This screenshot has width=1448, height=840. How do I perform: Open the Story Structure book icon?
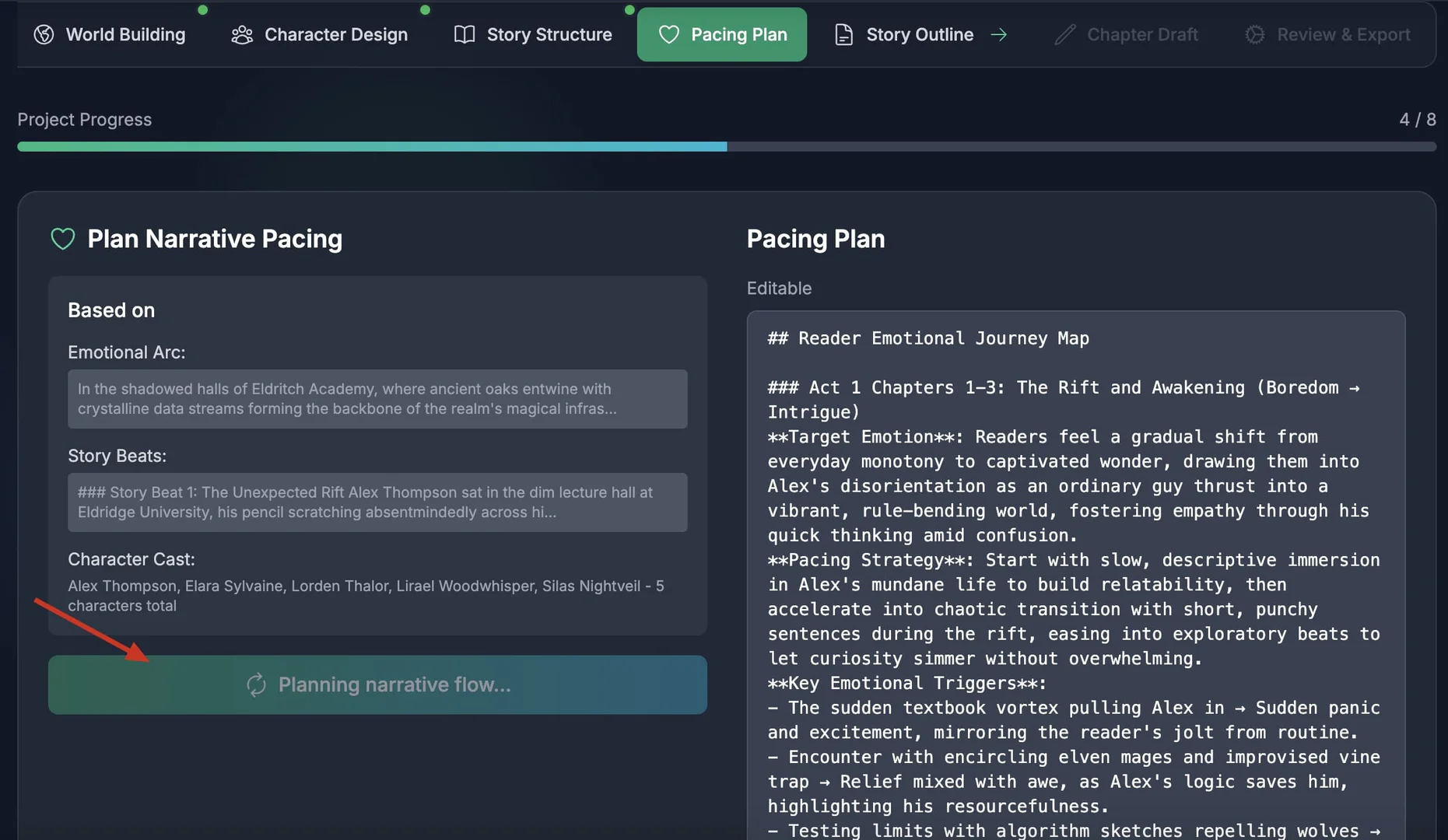(x=464, y=34)
